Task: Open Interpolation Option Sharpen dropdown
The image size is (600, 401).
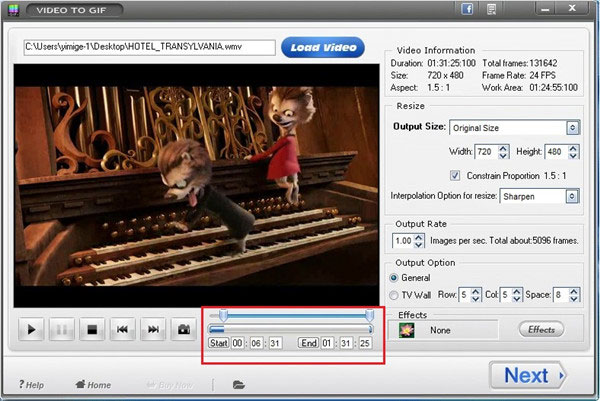Action: pyautogui.click(x=539, y=196)
